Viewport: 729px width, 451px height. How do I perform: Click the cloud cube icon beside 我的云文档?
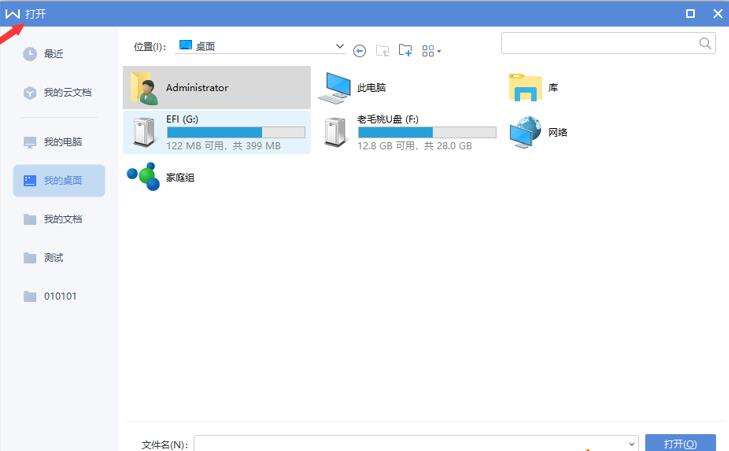[x=30, y=93]
